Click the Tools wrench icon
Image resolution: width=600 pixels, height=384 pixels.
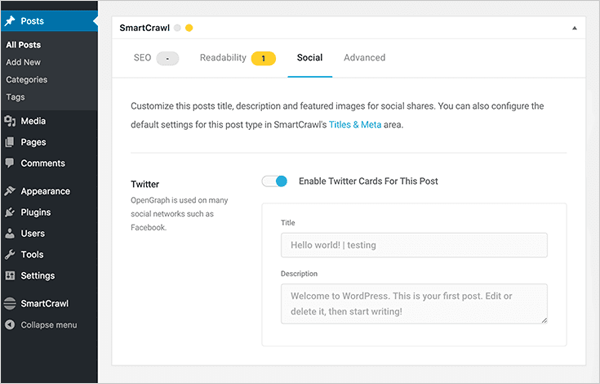click(x=10, y=254)
